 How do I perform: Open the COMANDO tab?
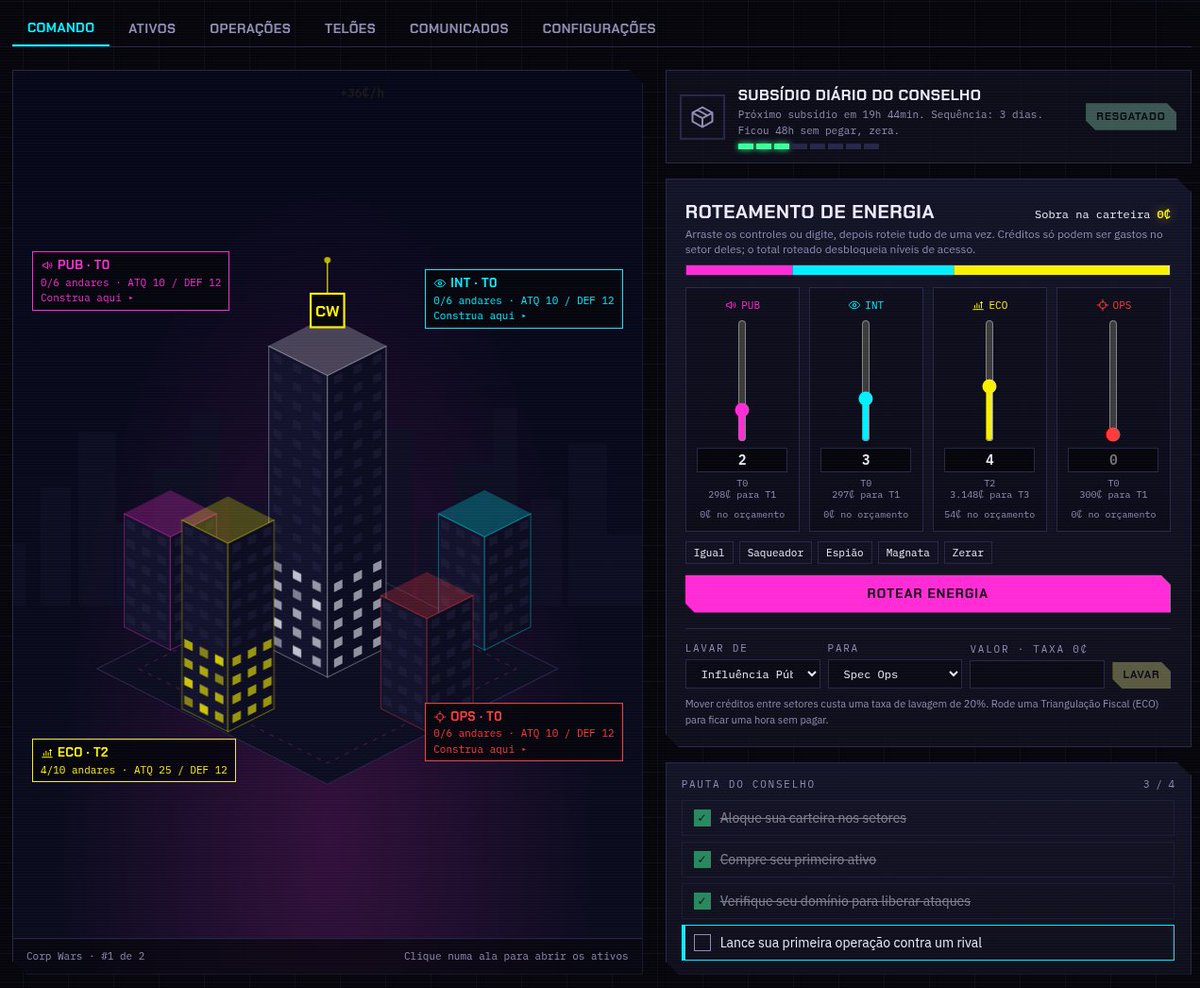click(x=61, y=28)
